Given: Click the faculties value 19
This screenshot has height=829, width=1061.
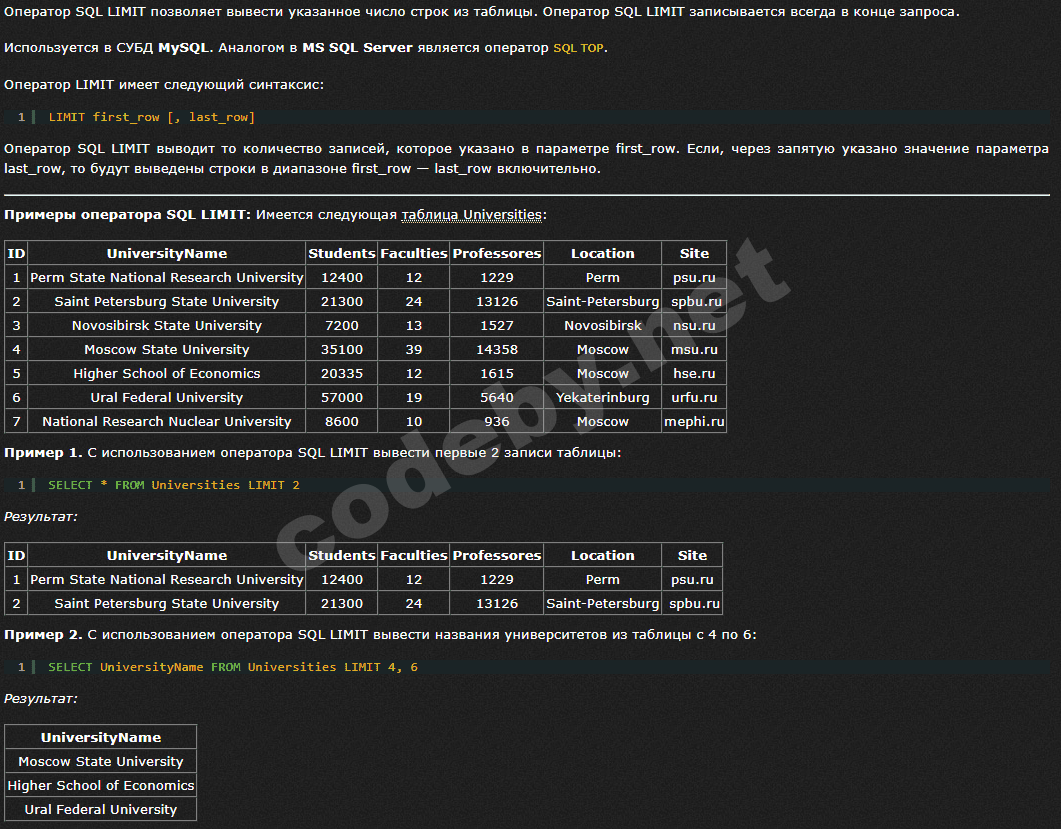Looking at the screenshot, I should click(413, 398).
